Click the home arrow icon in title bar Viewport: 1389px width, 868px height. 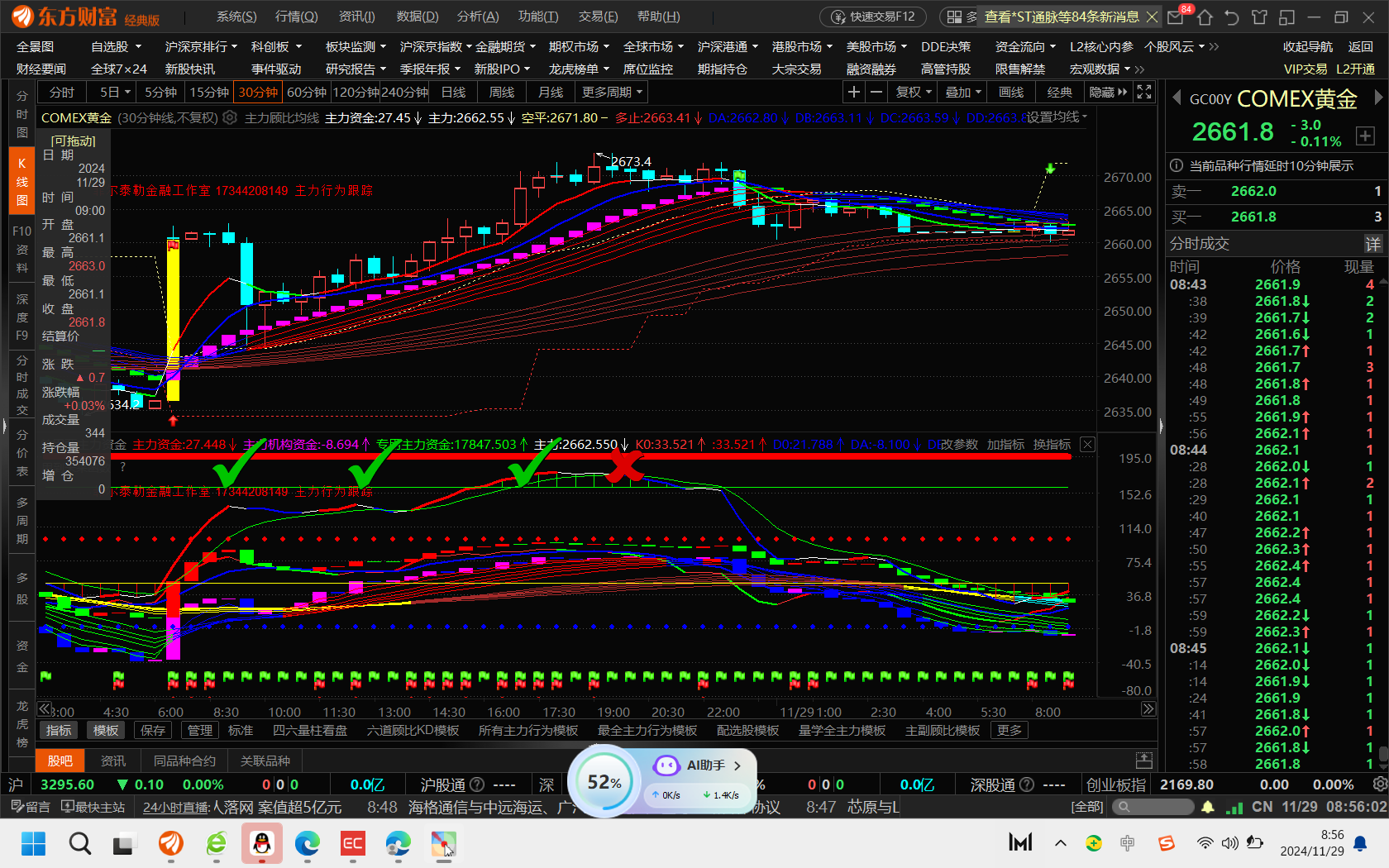tap(1205, 17)
